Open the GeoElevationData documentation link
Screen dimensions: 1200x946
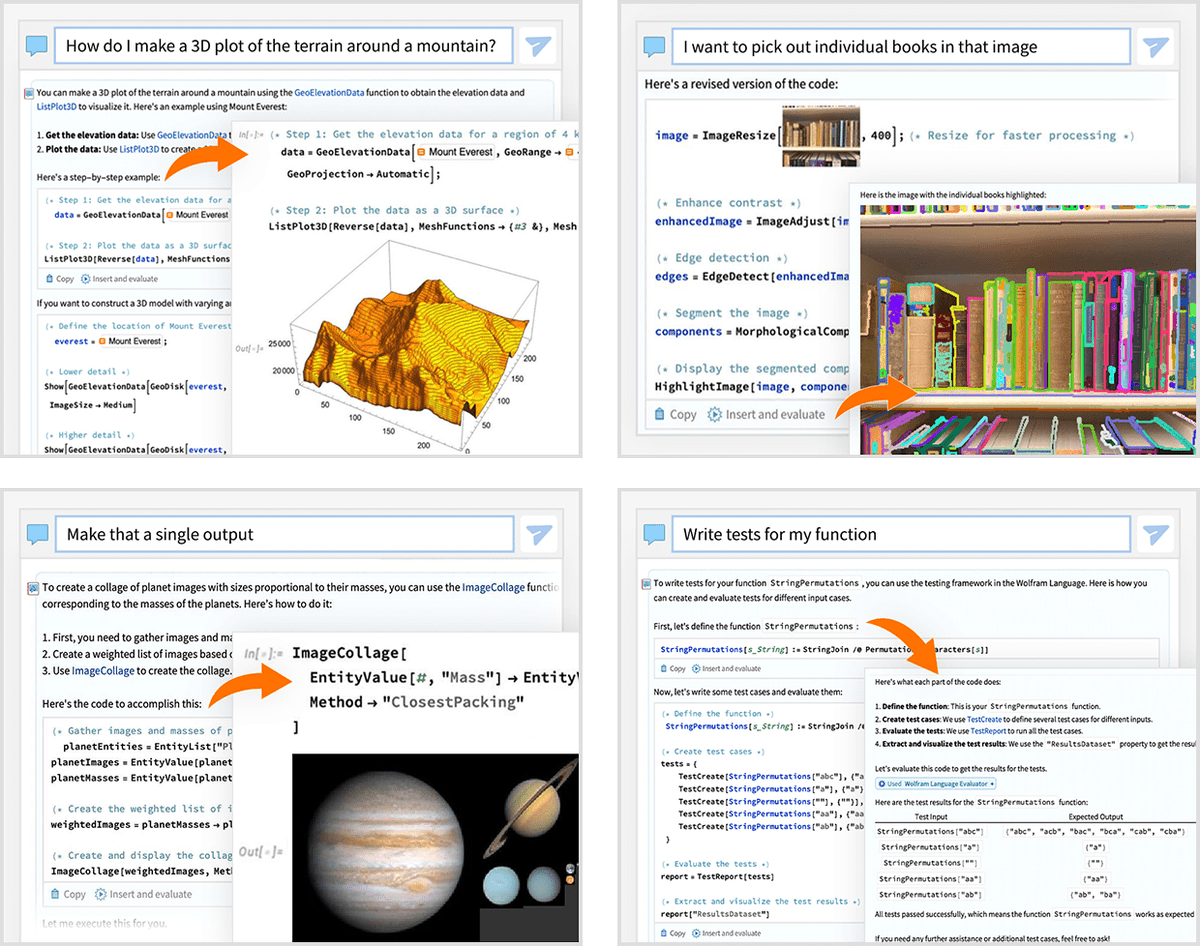point(328,91)
